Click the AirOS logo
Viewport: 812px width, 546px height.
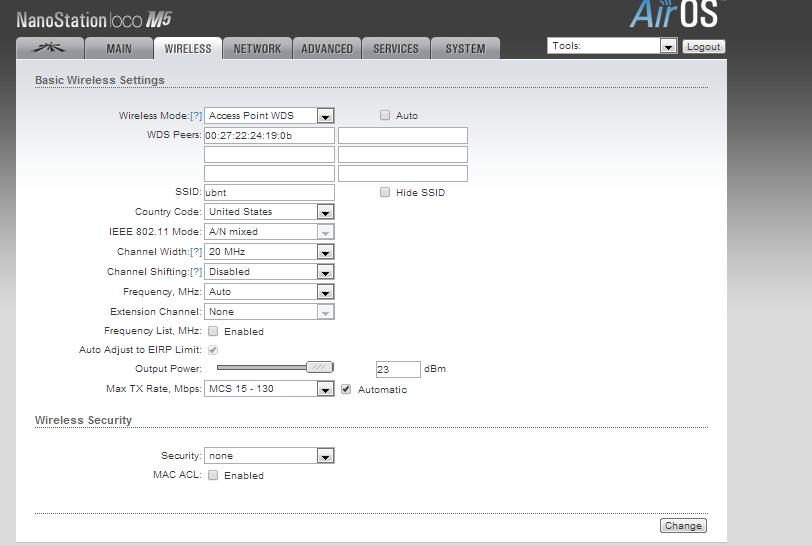[675, 14]
